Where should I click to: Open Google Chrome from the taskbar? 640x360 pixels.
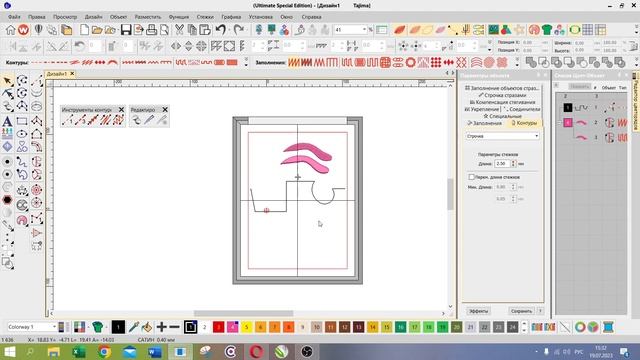[x=104, y=352]
